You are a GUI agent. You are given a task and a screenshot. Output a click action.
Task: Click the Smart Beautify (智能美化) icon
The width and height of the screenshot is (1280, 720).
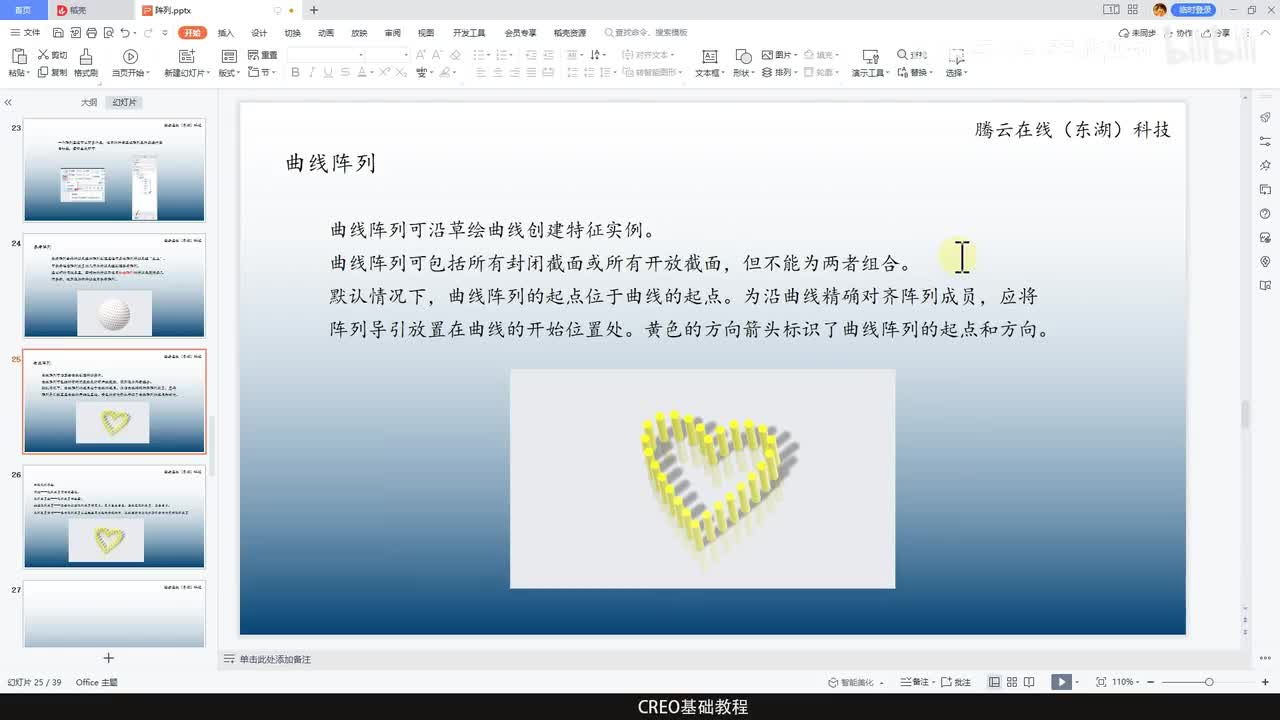click(833, 682)
